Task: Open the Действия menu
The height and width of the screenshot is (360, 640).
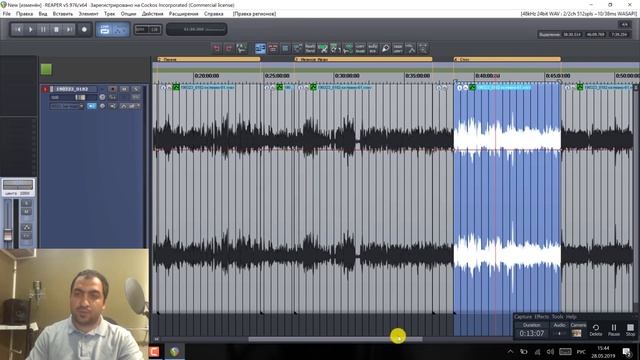Action: (x=152, y=13)
